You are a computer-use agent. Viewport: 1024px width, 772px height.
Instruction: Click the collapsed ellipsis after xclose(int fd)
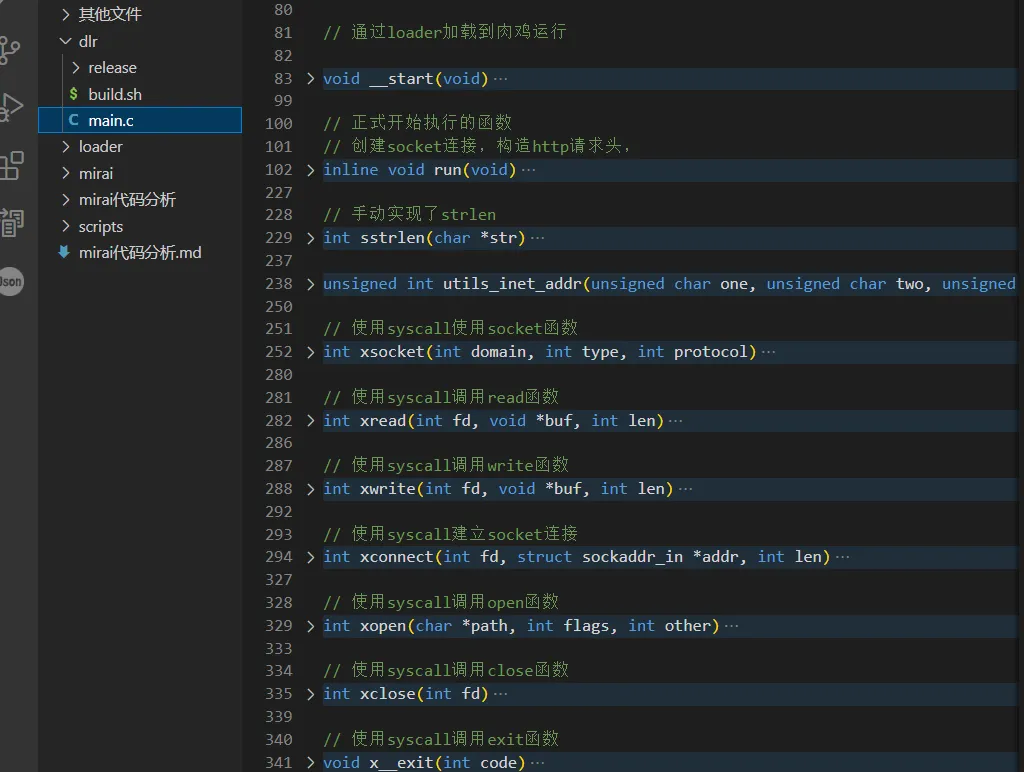pyautogui.click(x=501, y=694)
